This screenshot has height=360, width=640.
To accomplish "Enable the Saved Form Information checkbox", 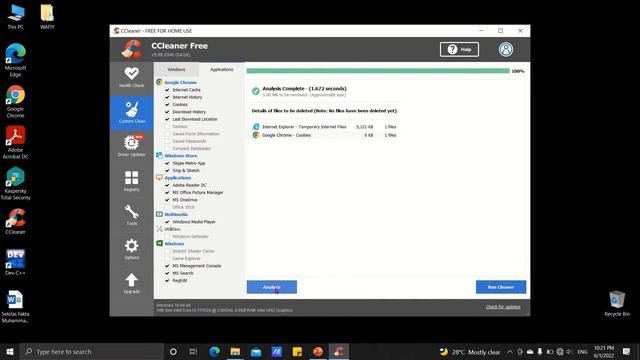I will pos(167,134).
